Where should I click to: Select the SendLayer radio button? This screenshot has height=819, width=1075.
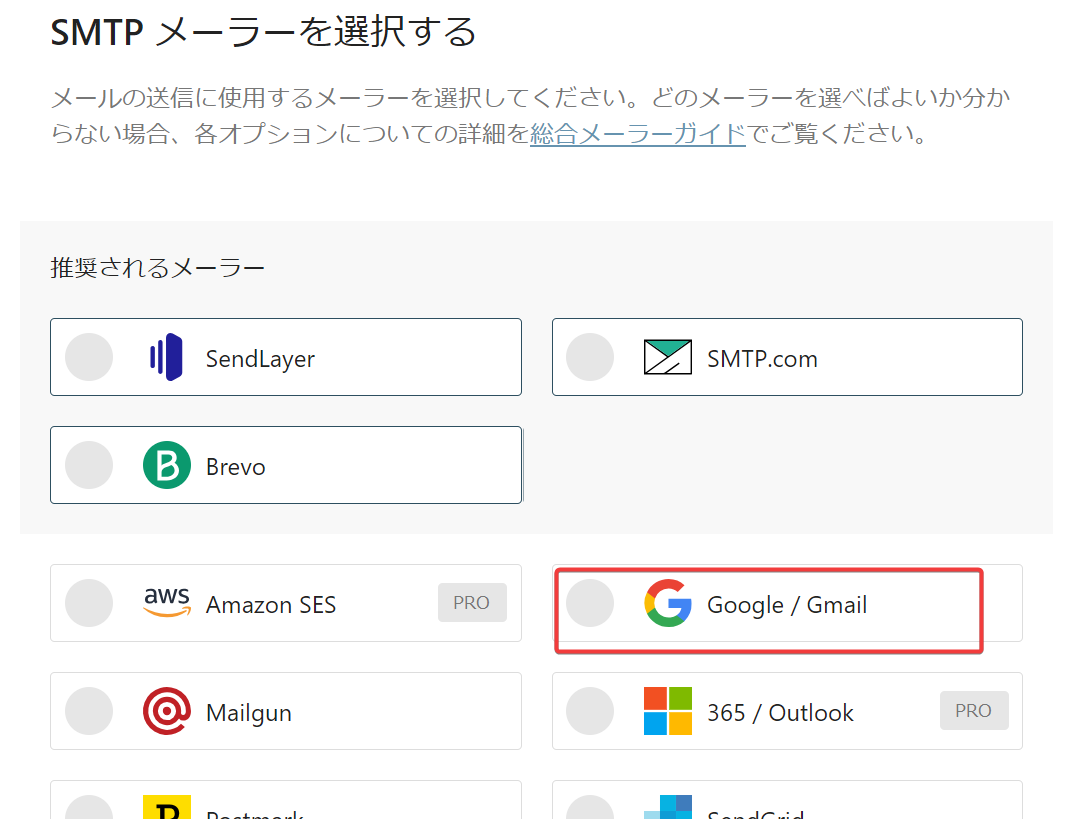tap(89, 357)
